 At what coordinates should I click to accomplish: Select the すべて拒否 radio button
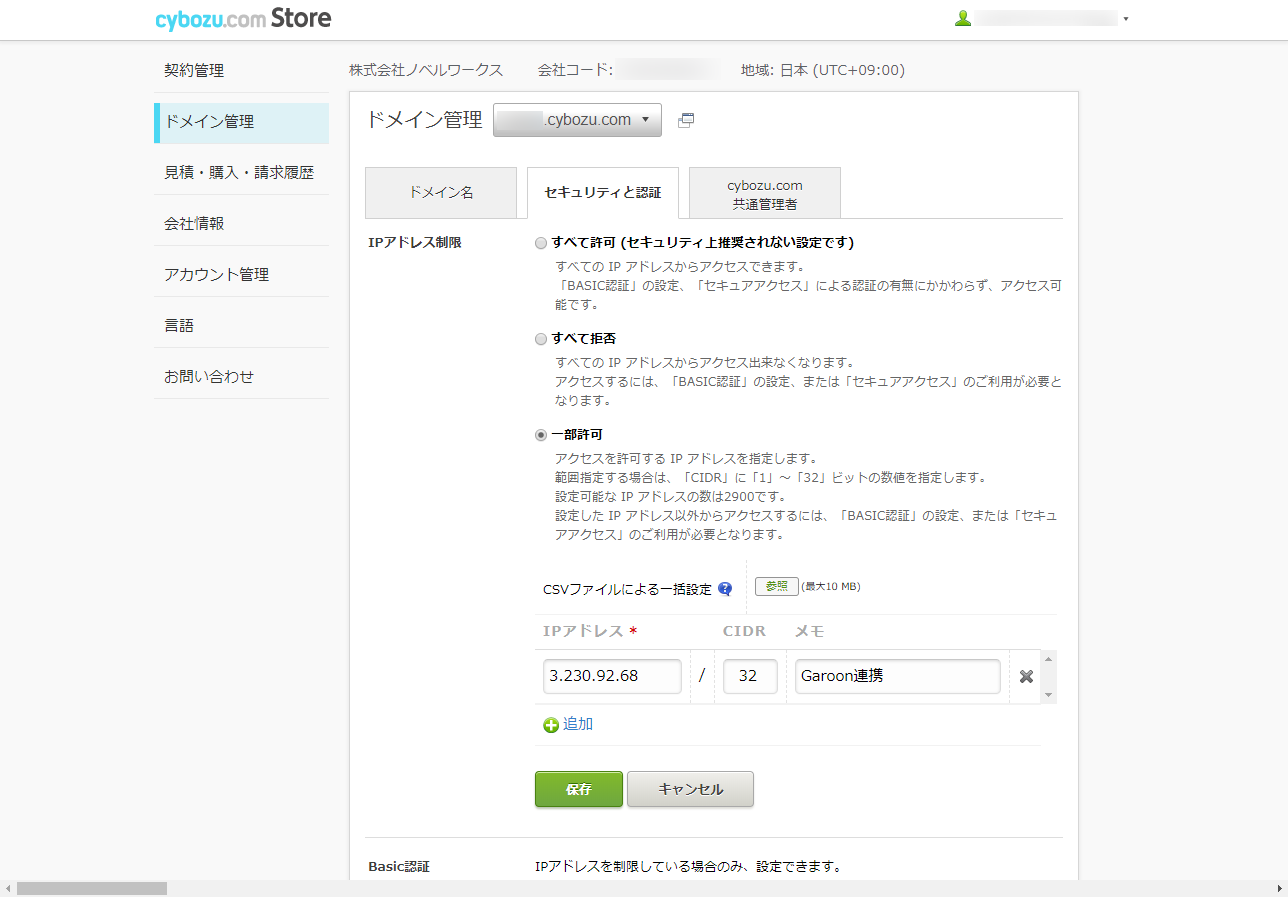pyautogui.click(x=541, y=339)
